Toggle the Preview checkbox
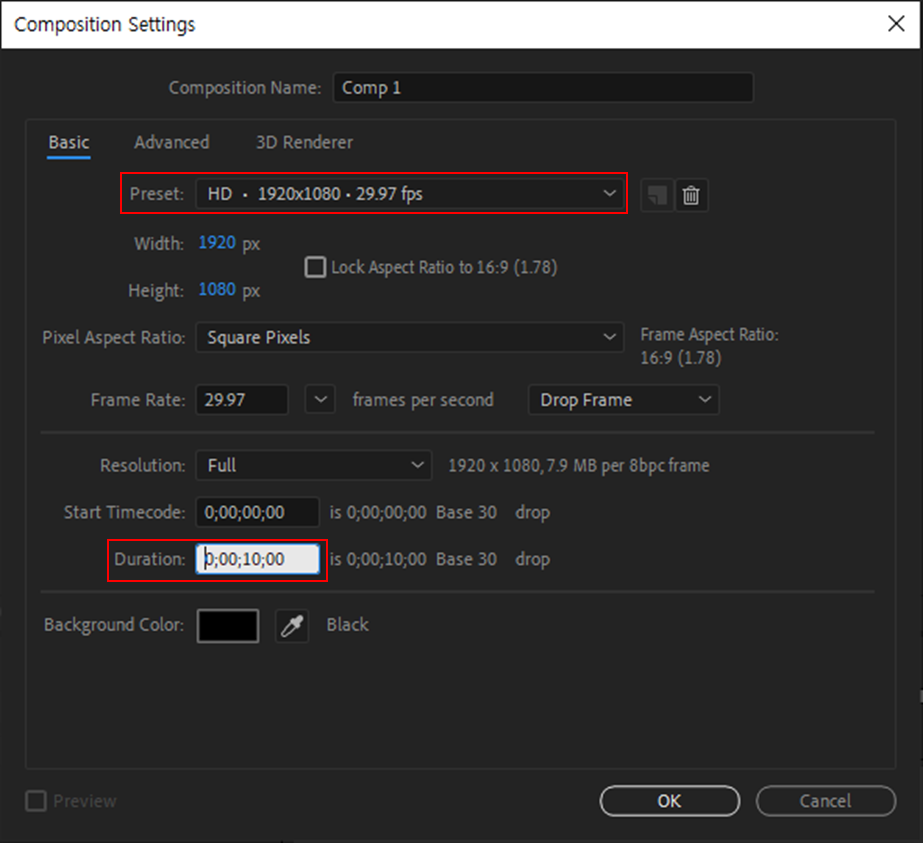 36,801
